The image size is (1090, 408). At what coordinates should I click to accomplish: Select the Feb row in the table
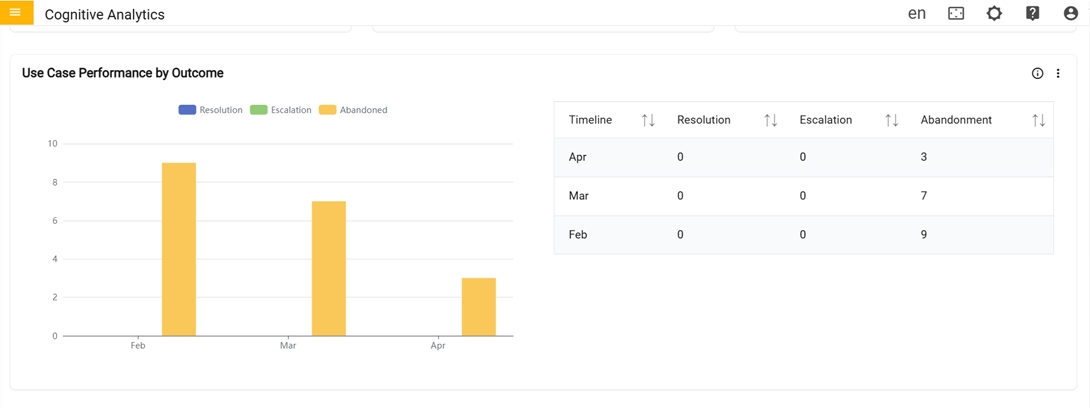[x=803, y=235]
